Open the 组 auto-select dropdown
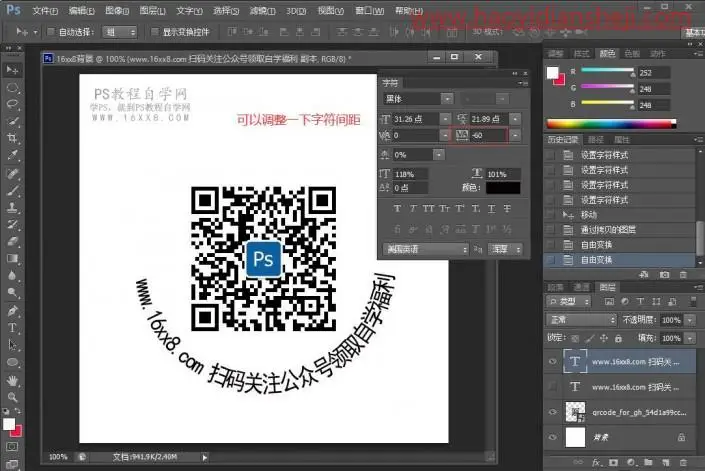The image size is (705, 471). point(120,32)
